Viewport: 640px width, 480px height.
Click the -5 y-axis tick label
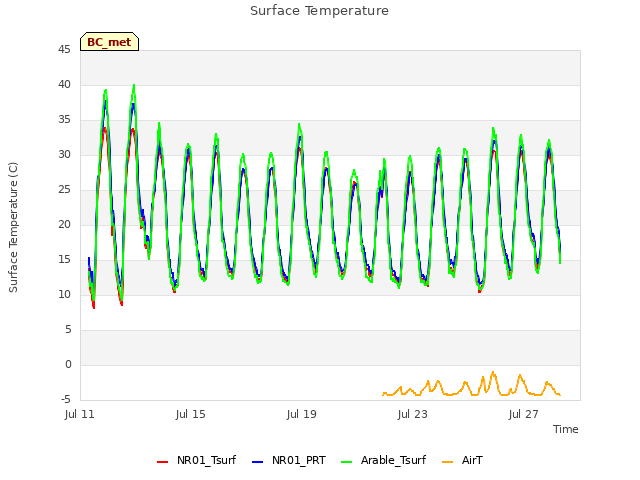[66, 399]
